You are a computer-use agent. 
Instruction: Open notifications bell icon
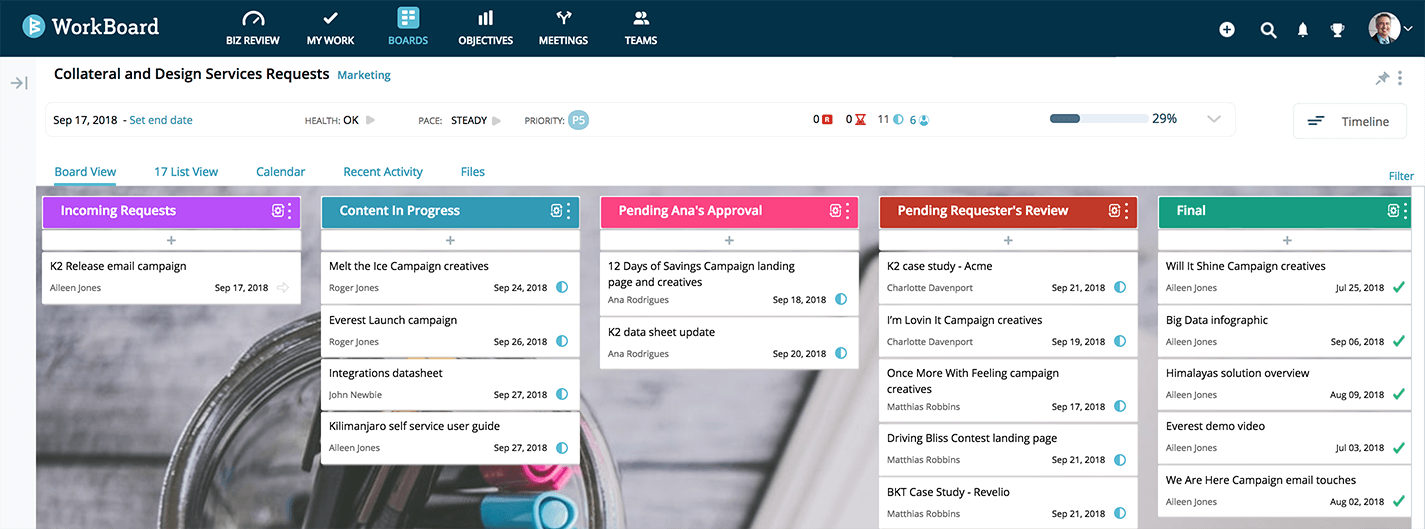tap(1303, 30)
